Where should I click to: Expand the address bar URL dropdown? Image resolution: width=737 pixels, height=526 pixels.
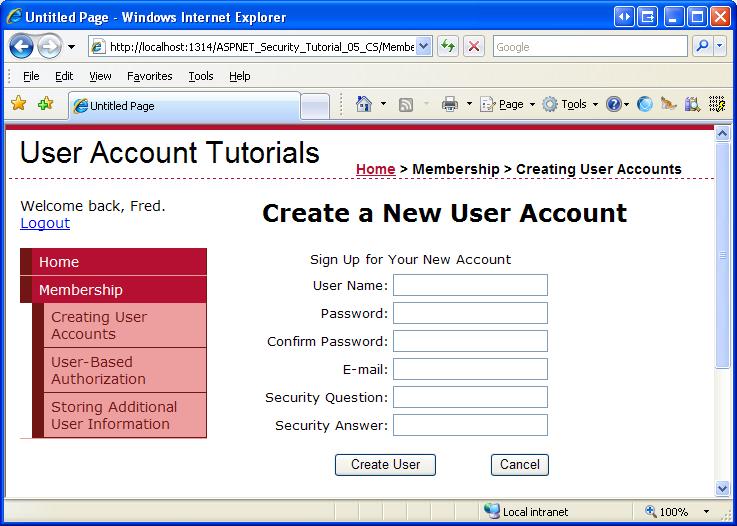coord(423,47)
